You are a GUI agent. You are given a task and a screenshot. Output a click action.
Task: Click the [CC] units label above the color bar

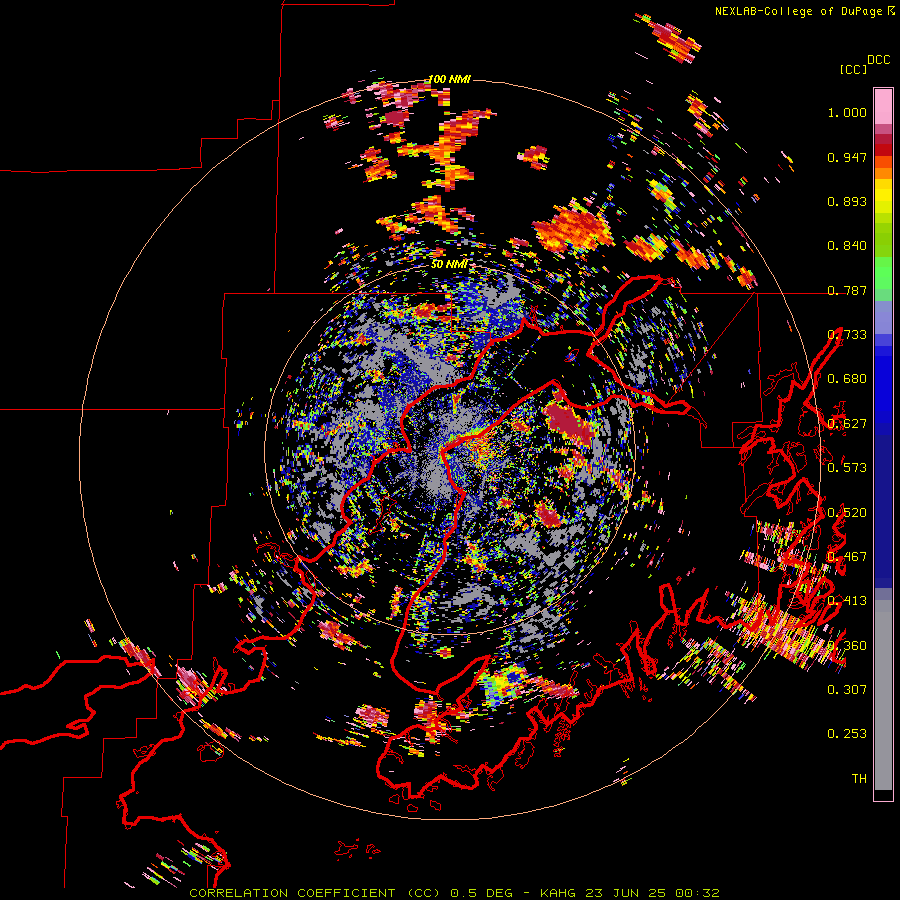point(853,69)
